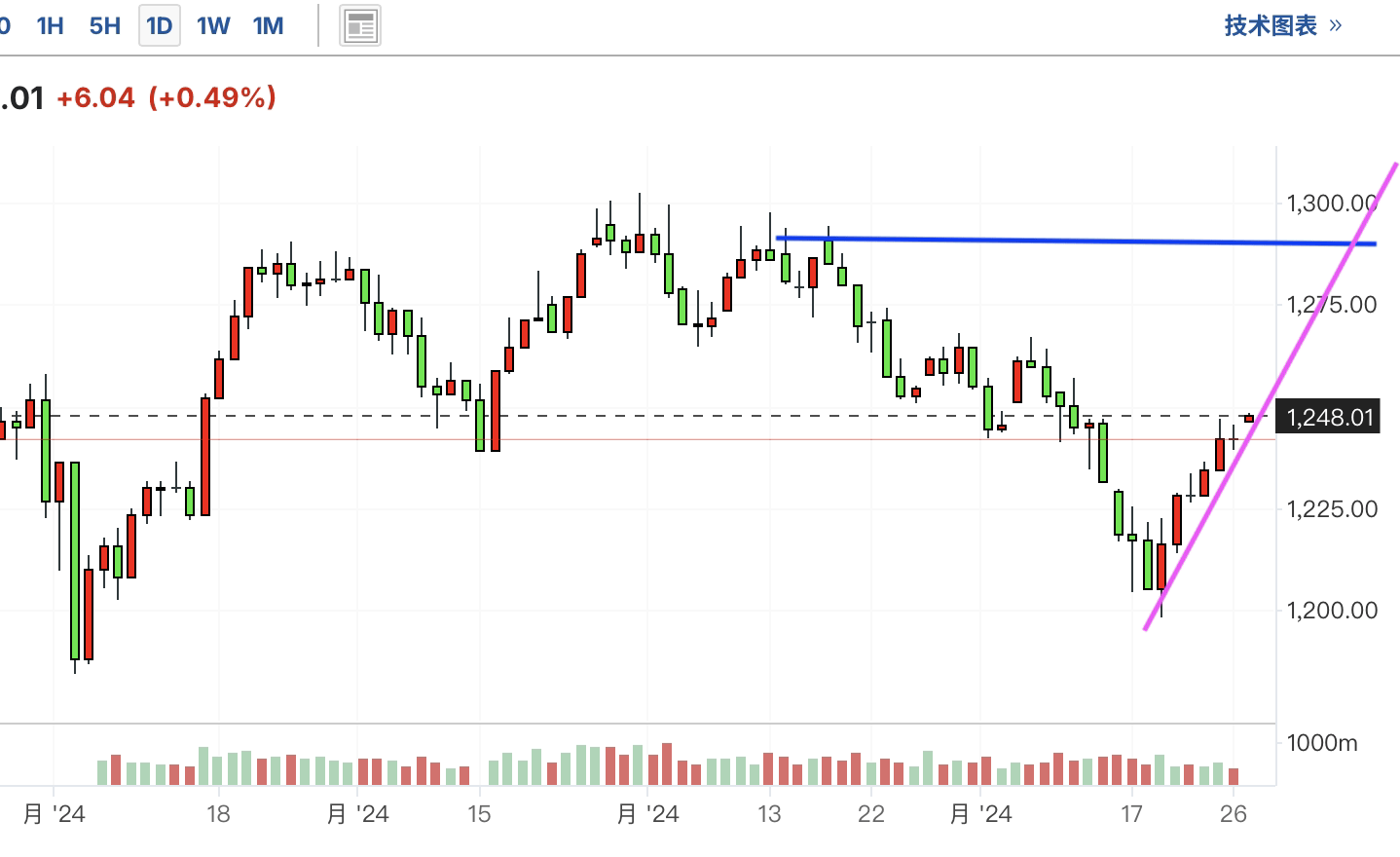Click the 1000m volume axis label
The image size is (1400, 857).
pos(1321,743)
